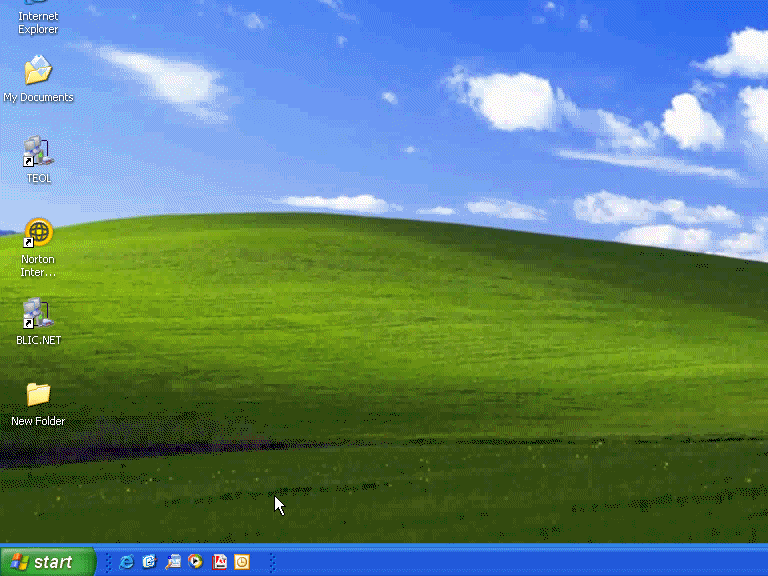Image resolution: width=768 pixels, height=576 pixels.
Task: Select the My Documents folder icon
Action: 38,72
